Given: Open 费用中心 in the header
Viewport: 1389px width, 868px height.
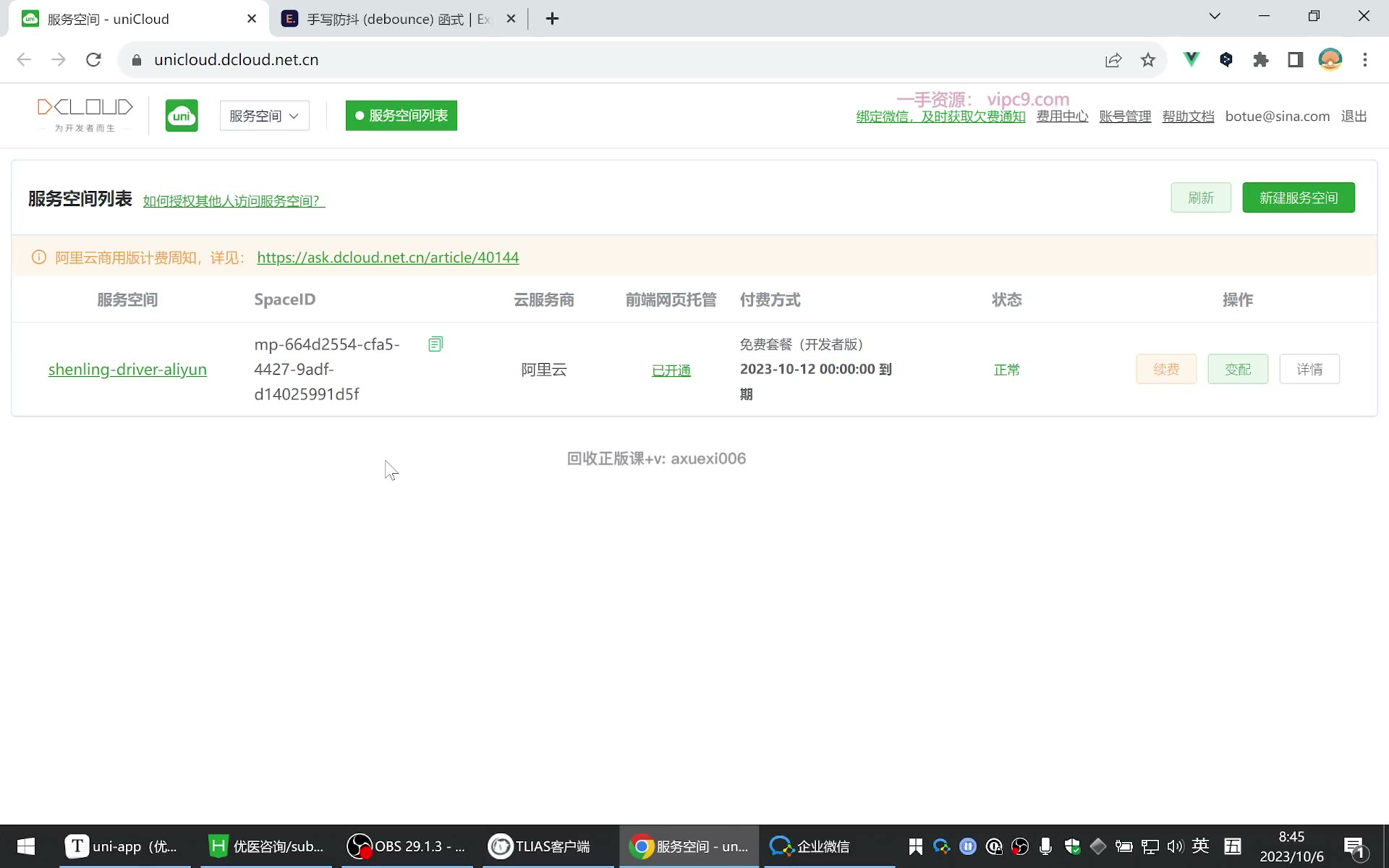Looking at the screenshot, I should (x=1062, y=116).
